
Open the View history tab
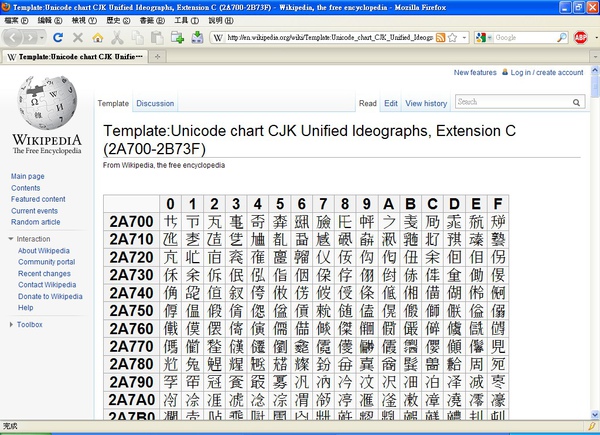pos(426,103)
